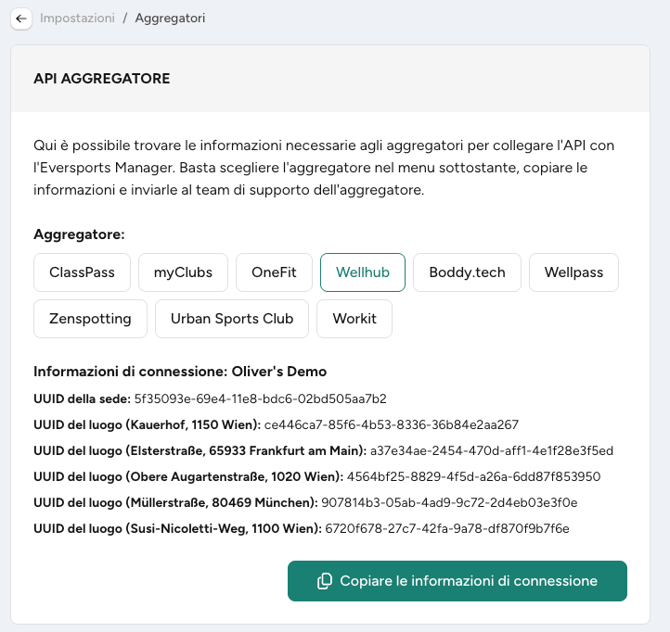This screenshot has height=632, width=670.
Task: Select the Urban Sports Club aggregator
Action: 232,319
